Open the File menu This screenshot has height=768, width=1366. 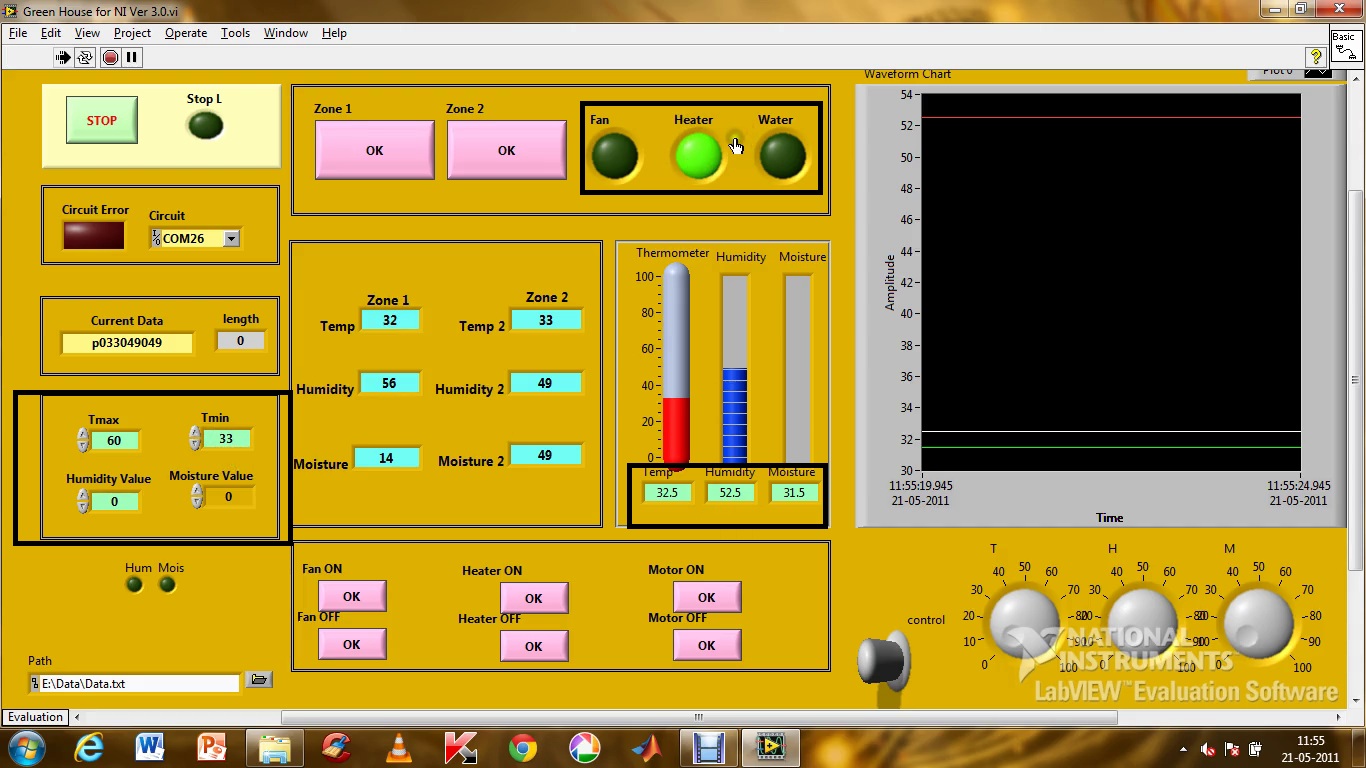coord(18,33)
